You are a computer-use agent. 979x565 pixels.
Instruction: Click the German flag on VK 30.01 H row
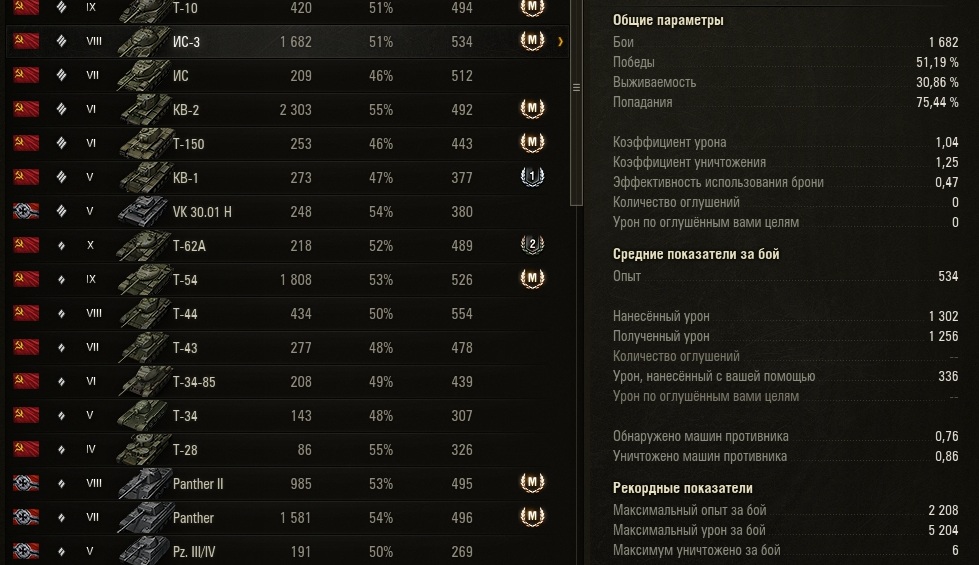27,212
